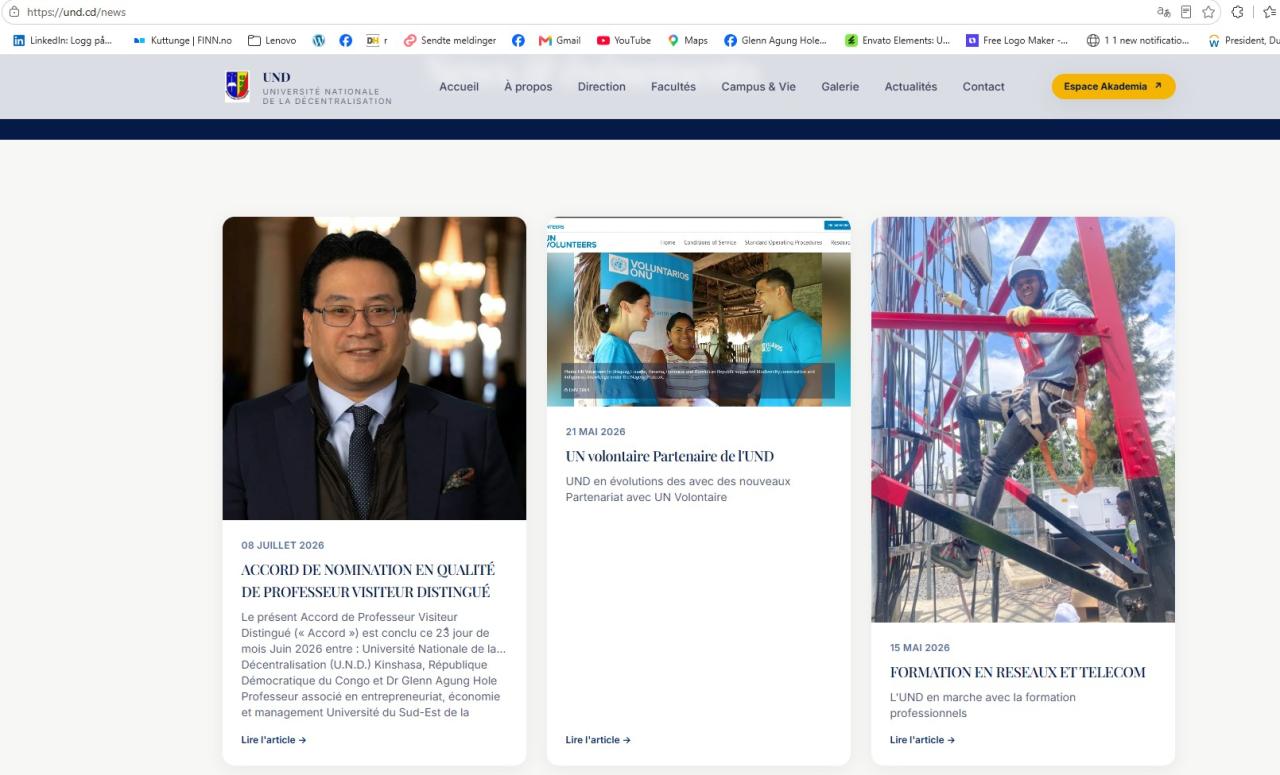Open the portrait photo of visiting professor article
This screenshot has width=1280, height=775.
374,368
